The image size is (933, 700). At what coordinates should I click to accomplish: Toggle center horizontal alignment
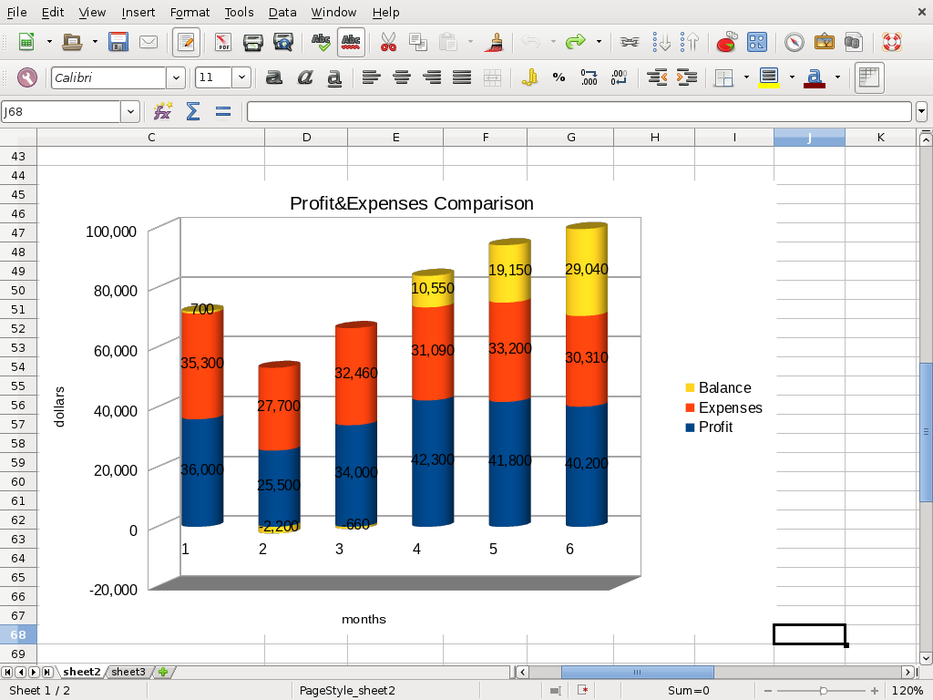click(402, 77)
